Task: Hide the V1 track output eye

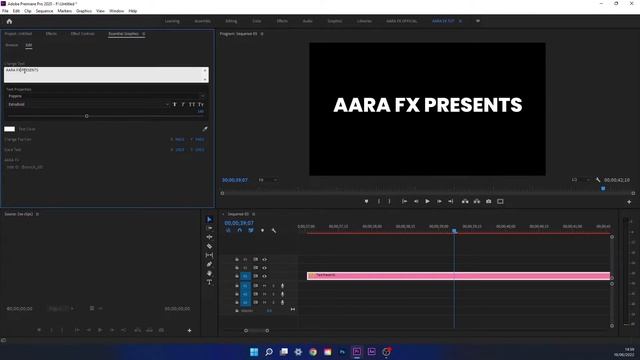Action: 264,276
